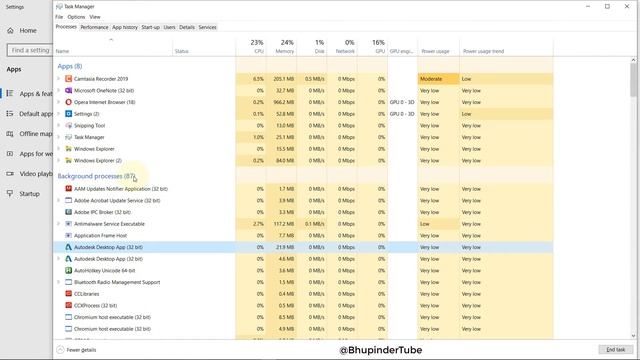Click the Adobe Acrobat Update Service icon

pyautogui.click(x=69, y=200)
